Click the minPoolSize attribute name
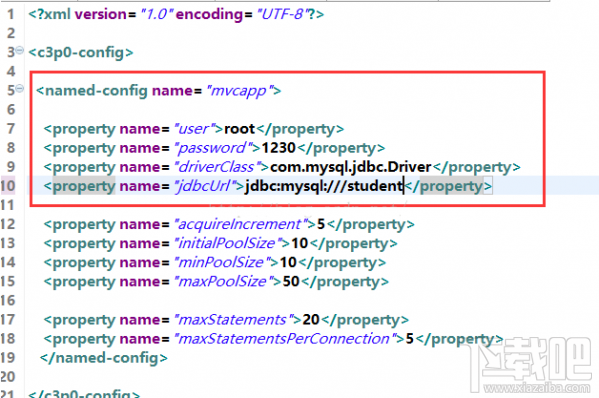The image size is (599, 398). click(222, 262)
